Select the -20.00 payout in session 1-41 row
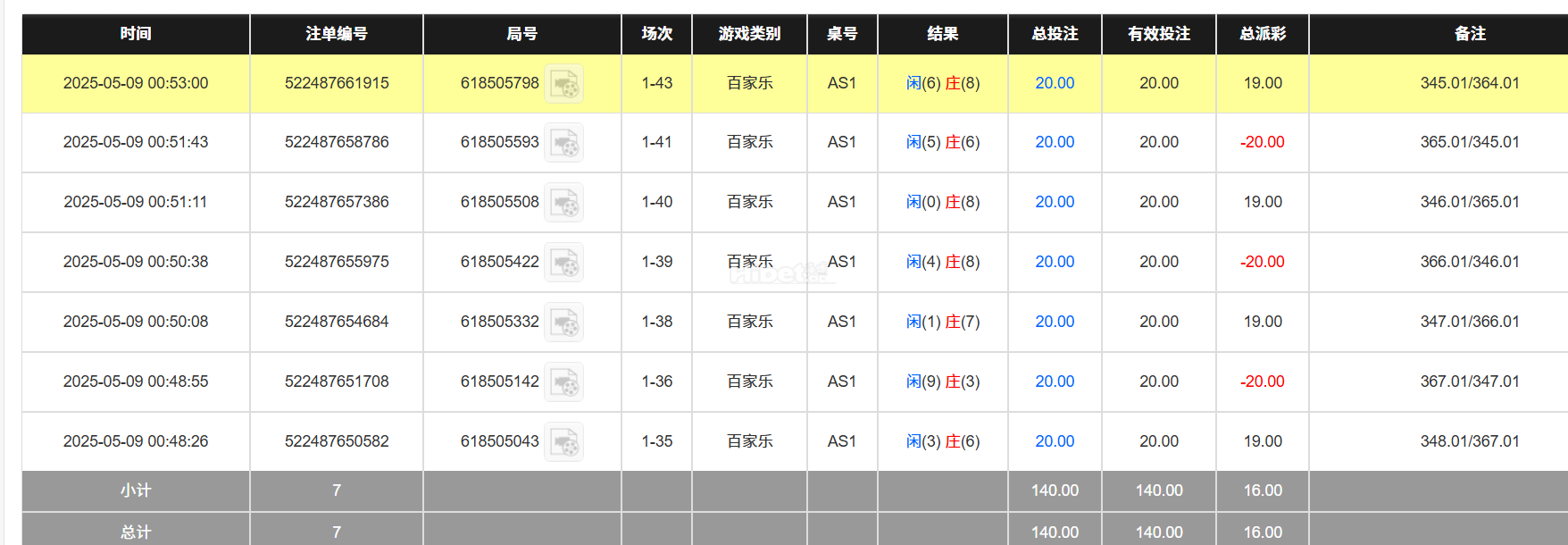Screen dimensions: 1568x545 (1262, 142)
